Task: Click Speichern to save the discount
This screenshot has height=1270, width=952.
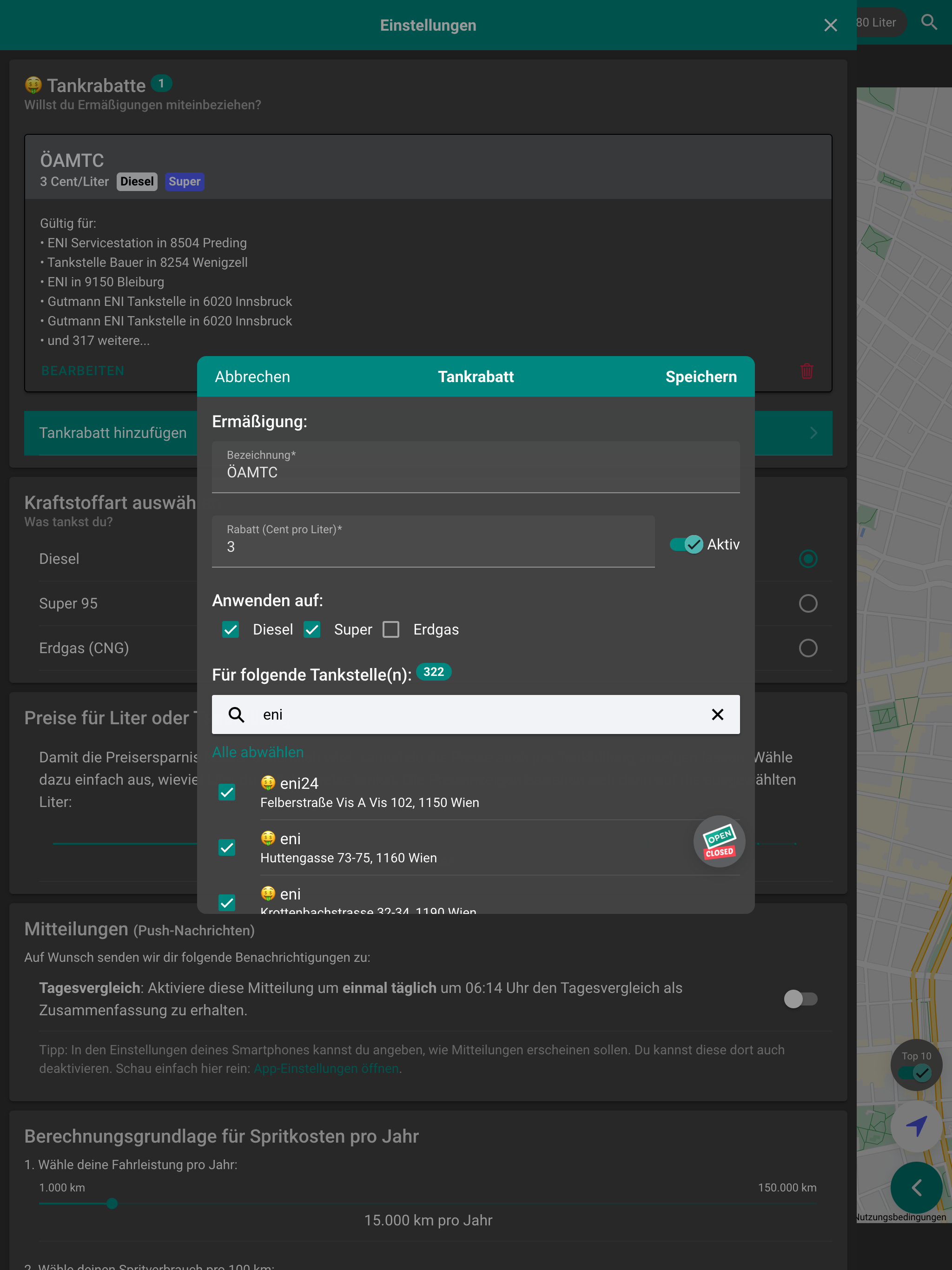Action: pyautogui.click(x=701, y=377)
